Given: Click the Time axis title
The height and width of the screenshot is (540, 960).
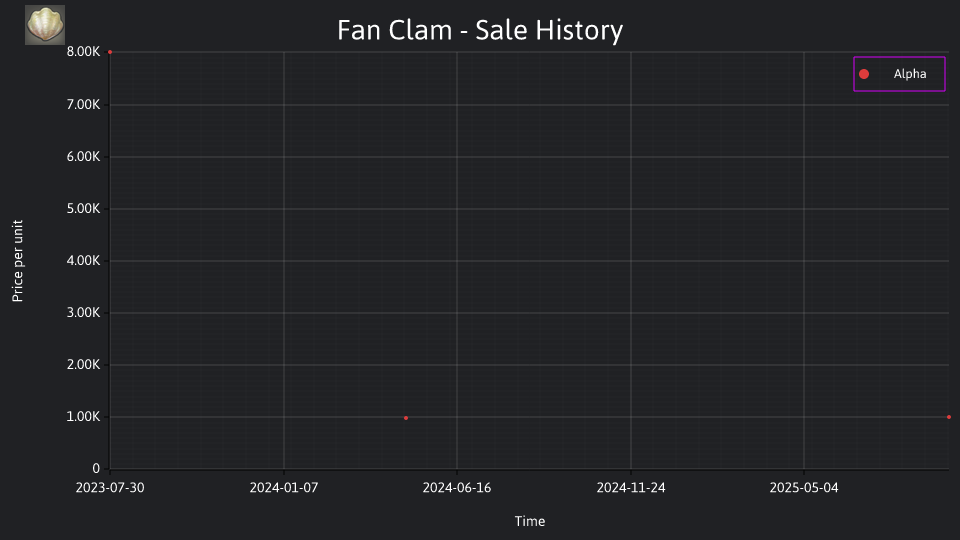Looking at the screenshot, I should (x=530, y=521).
